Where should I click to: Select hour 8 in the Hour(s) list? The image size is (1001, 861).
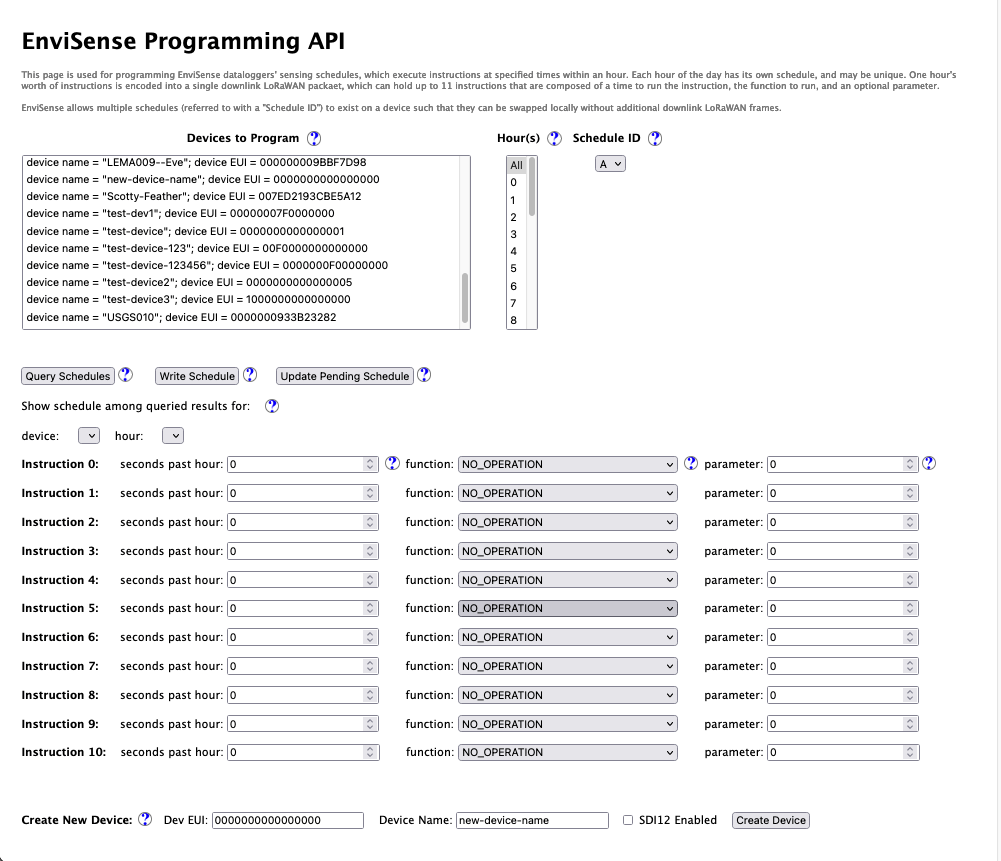coord(516,320)
